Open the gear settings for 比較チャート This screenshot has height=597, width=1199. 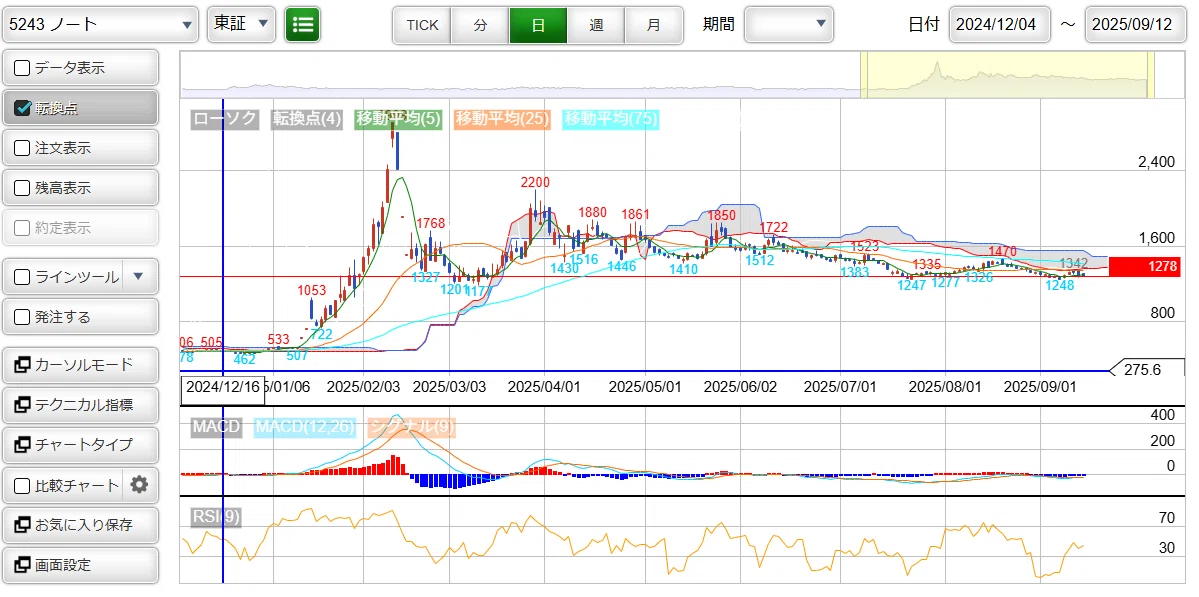(138, 485)
